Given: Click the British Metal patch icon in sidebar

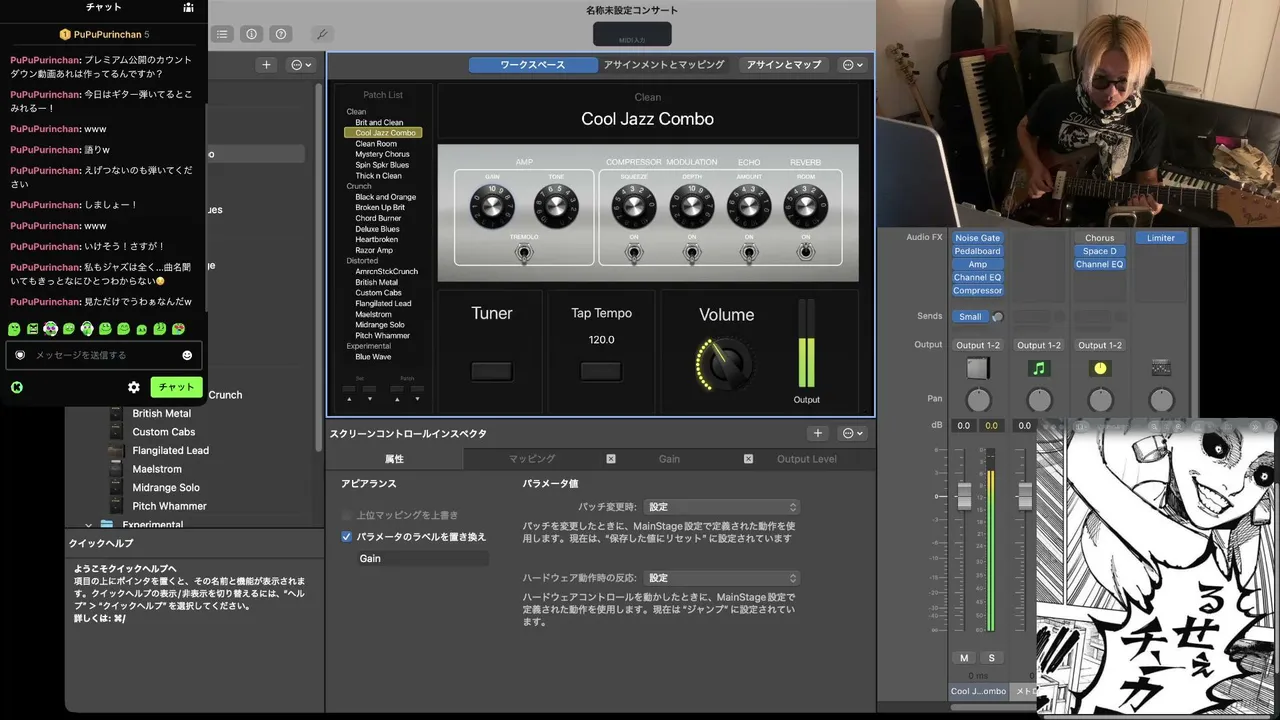Looking at the screenshot, I should [x=116, y=414].
